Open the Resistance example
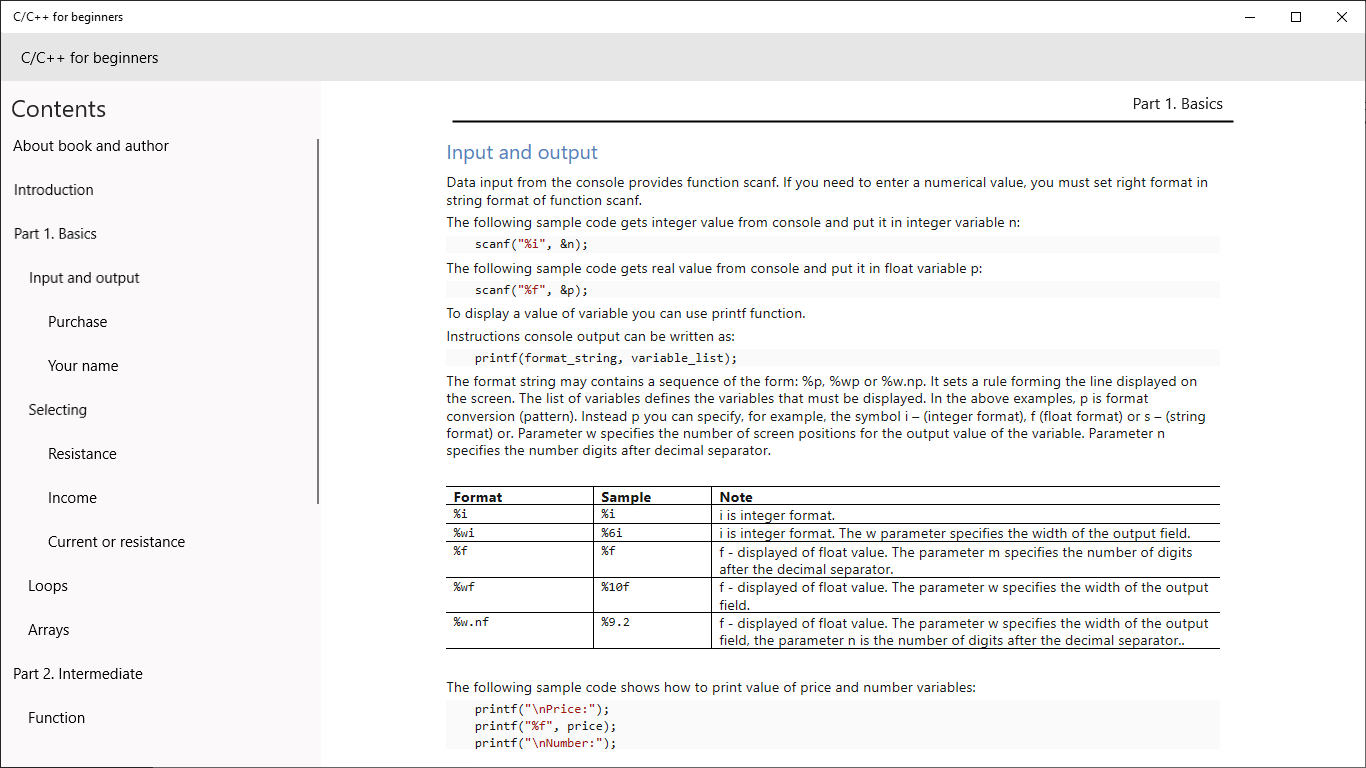 82,453
